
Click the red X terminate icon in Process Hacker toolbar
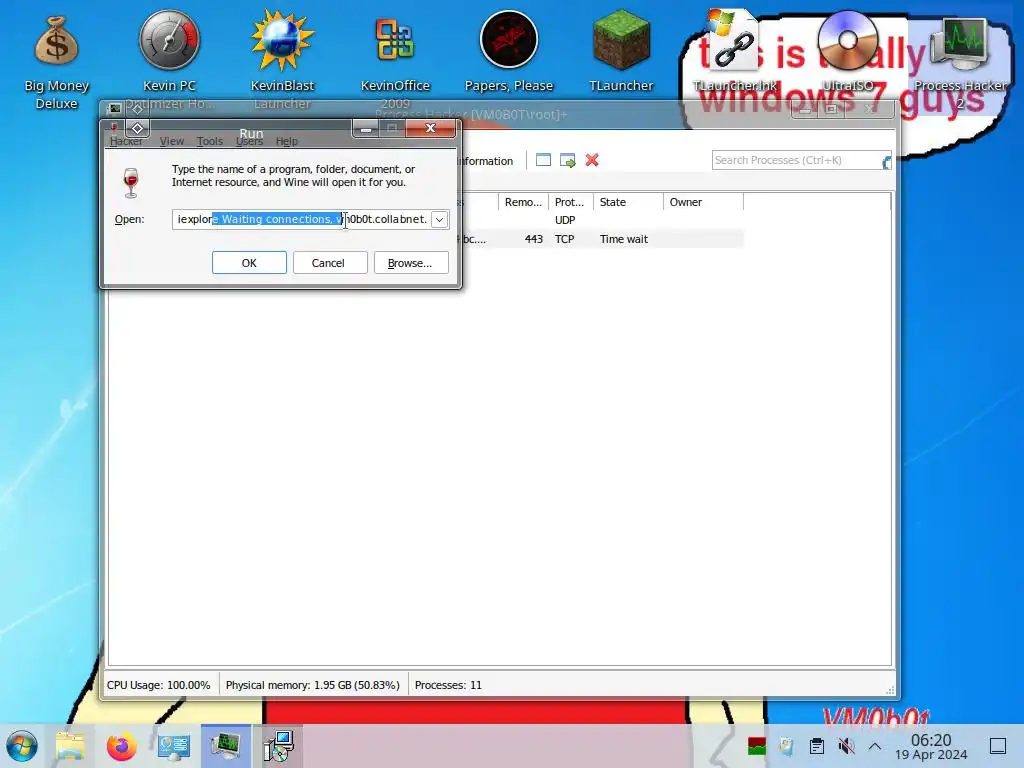coord(592,160)
